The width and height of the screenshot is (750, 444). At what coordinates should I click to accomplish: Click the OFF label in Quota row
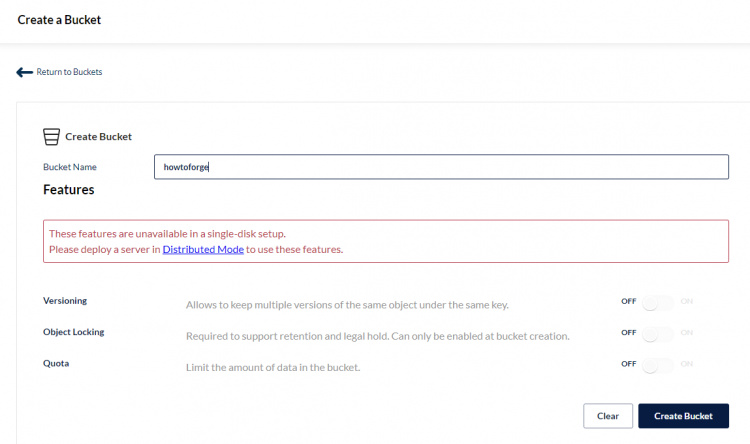pyautogui.click(x=628, y=364)
